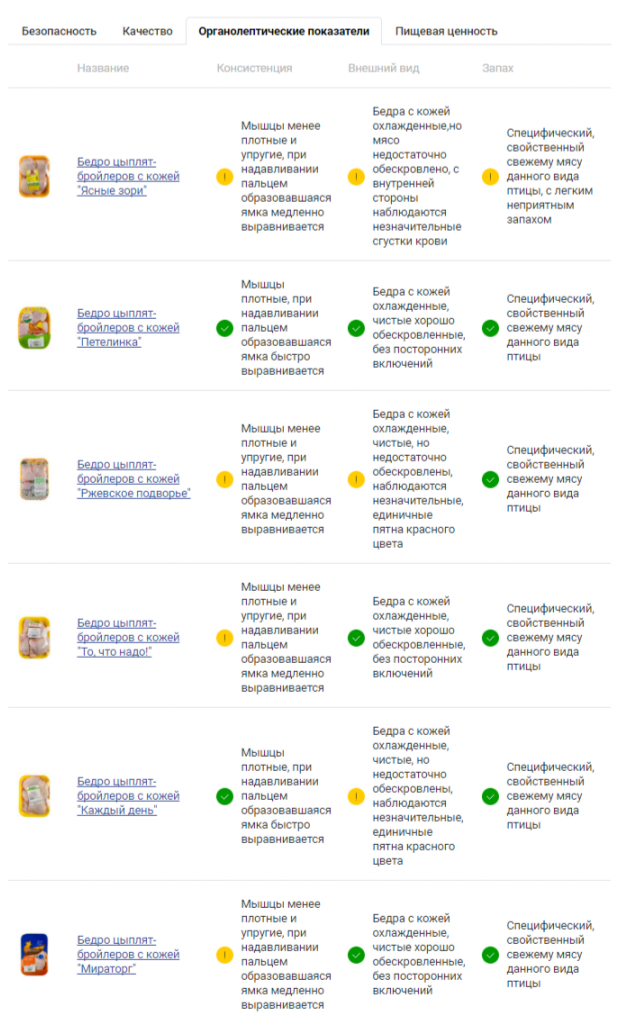The image size is (617, 1020).
Task: Click yellow warning icon for "Ясные зори" smell
Action: (490, 177)
